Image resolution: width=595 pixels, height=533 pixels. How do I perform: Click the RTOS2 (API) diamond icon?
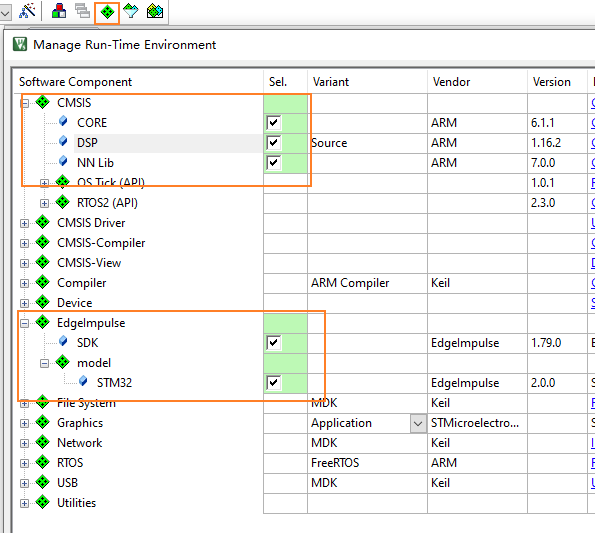click(62, 202)
